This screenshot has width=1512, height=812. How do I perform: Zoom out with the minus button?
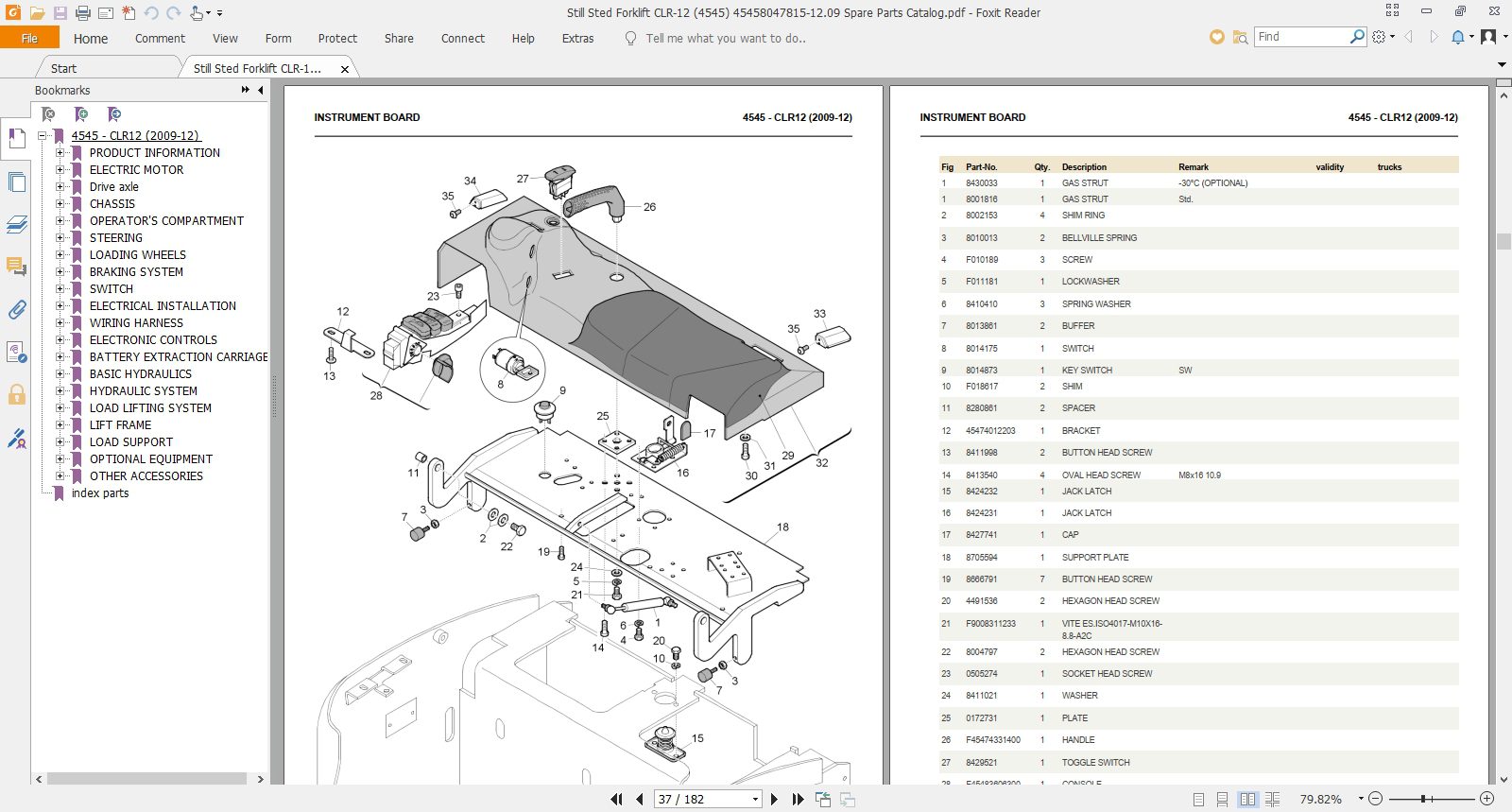point(1376,799)
